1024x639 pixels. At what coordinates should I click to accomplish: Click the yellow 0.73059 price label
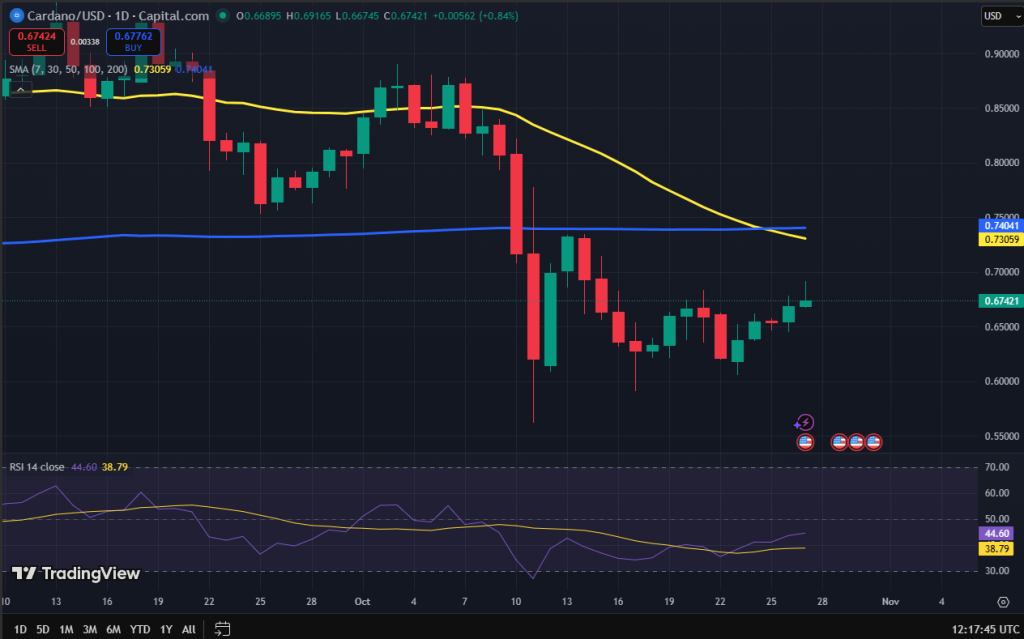click(x=1000, y=240)
